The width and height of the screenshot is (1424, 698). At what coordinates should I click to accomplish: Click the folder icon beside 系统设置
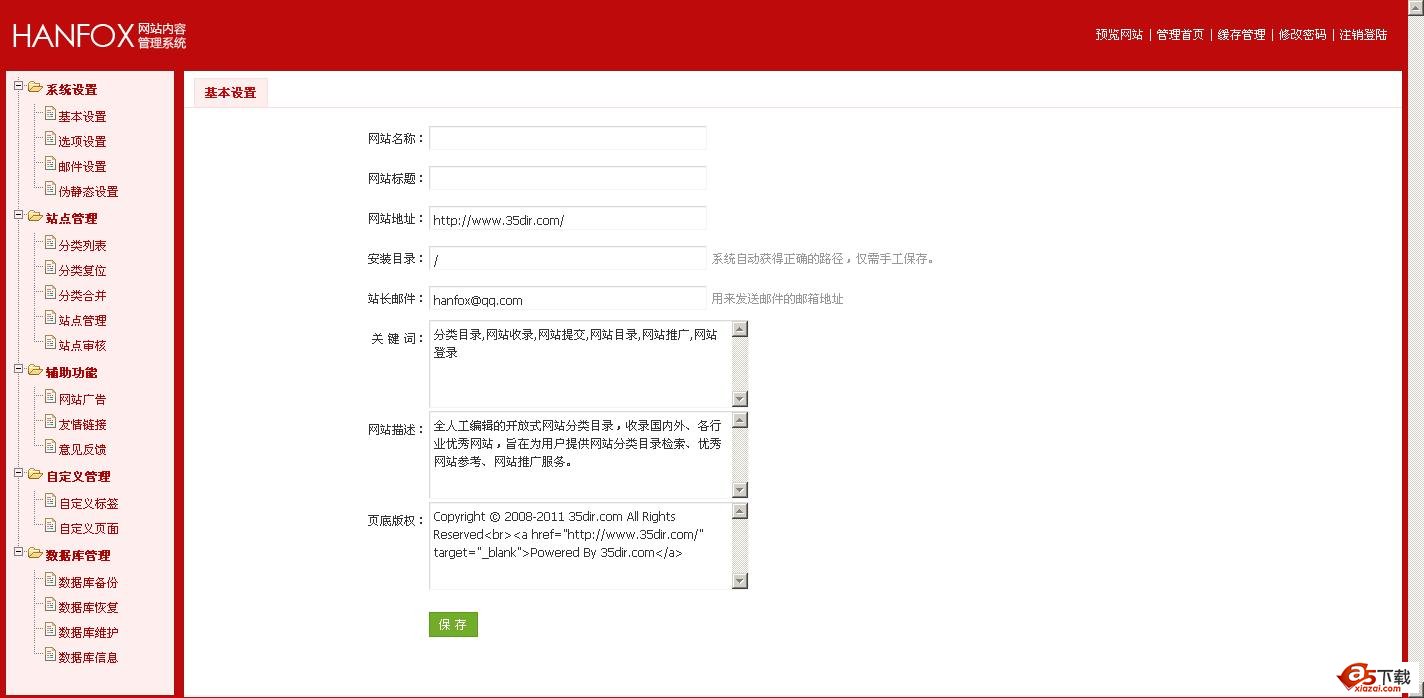[35, 87]
